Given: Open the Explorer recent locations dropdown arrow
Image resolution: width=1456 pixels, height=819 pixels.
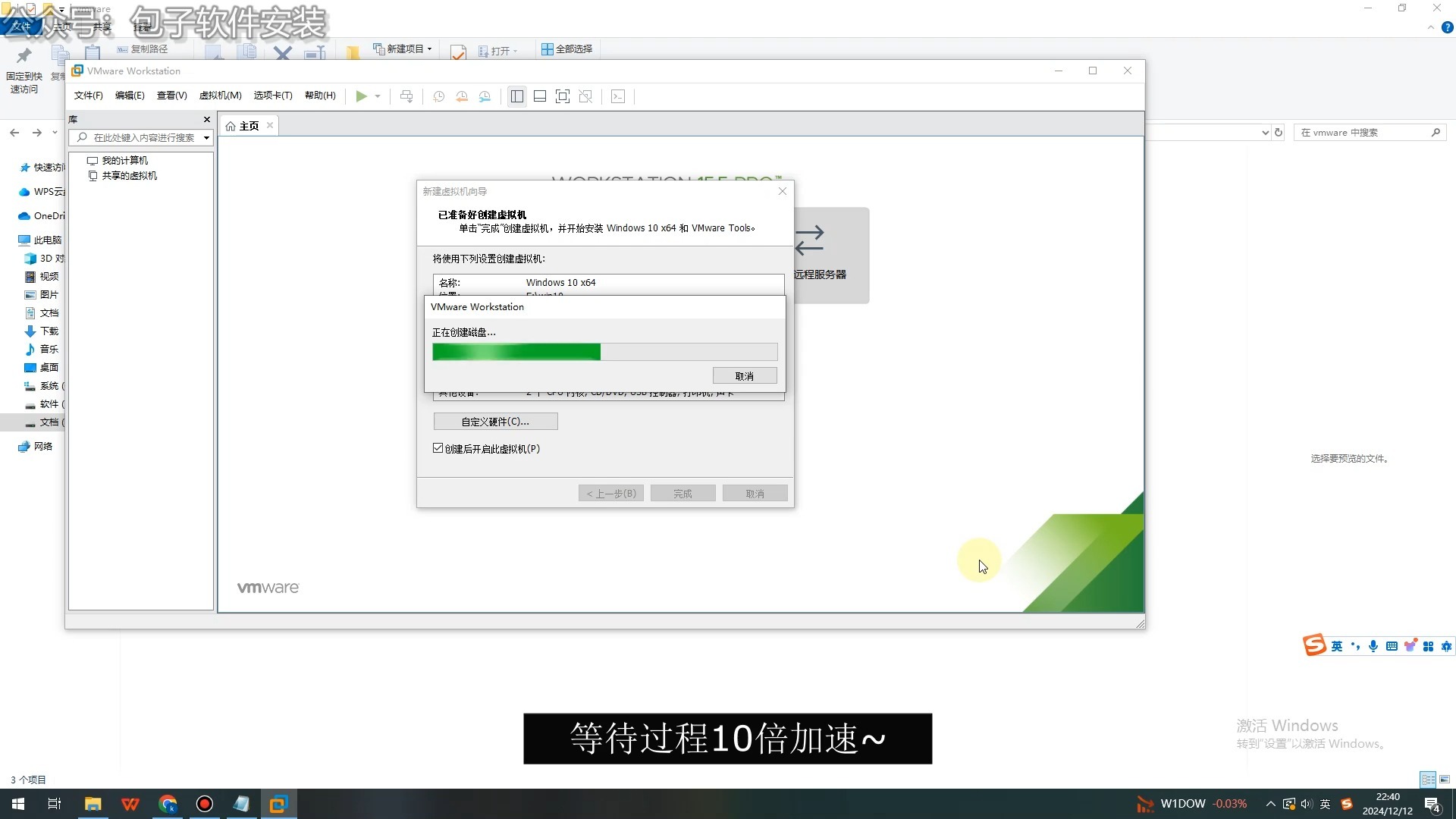Looking at the screenshot, I should coord(55,133).
